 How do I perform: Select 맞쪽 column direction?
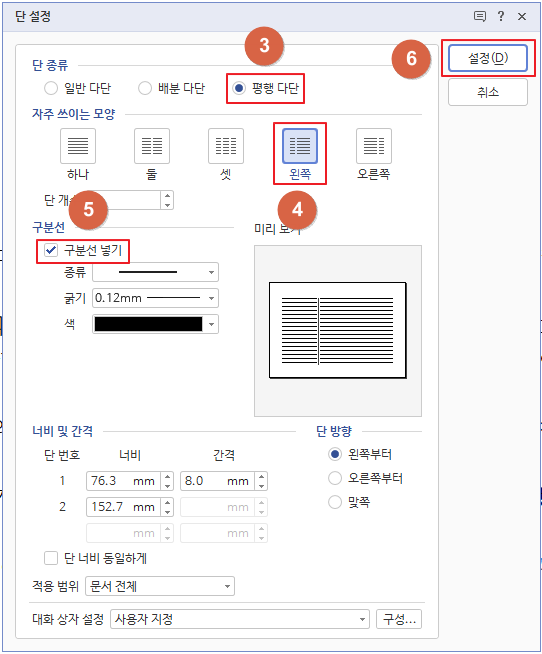coord(335,502)
